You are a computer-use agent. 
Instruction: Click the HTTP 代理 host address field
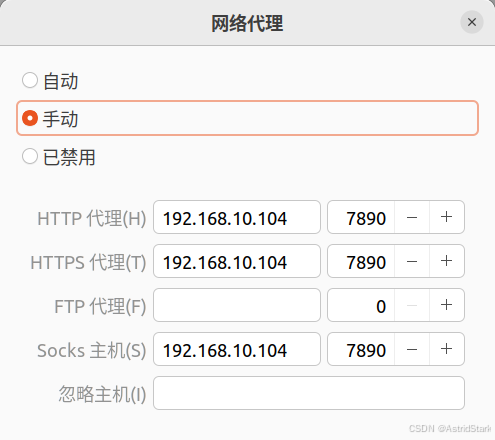pos(237,217)
